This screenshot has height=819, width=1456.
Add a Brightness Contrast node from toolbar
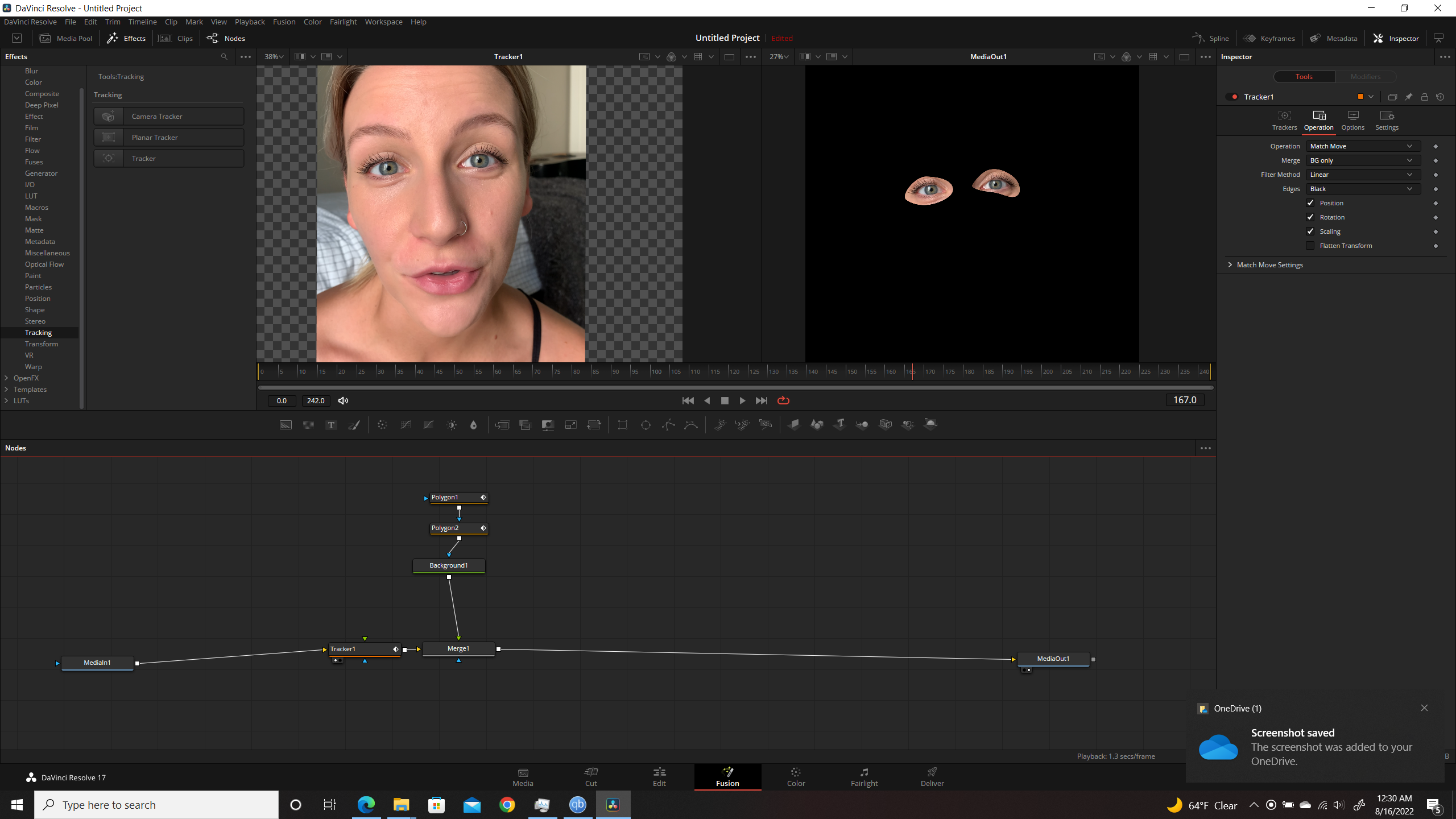coord(452,425)
